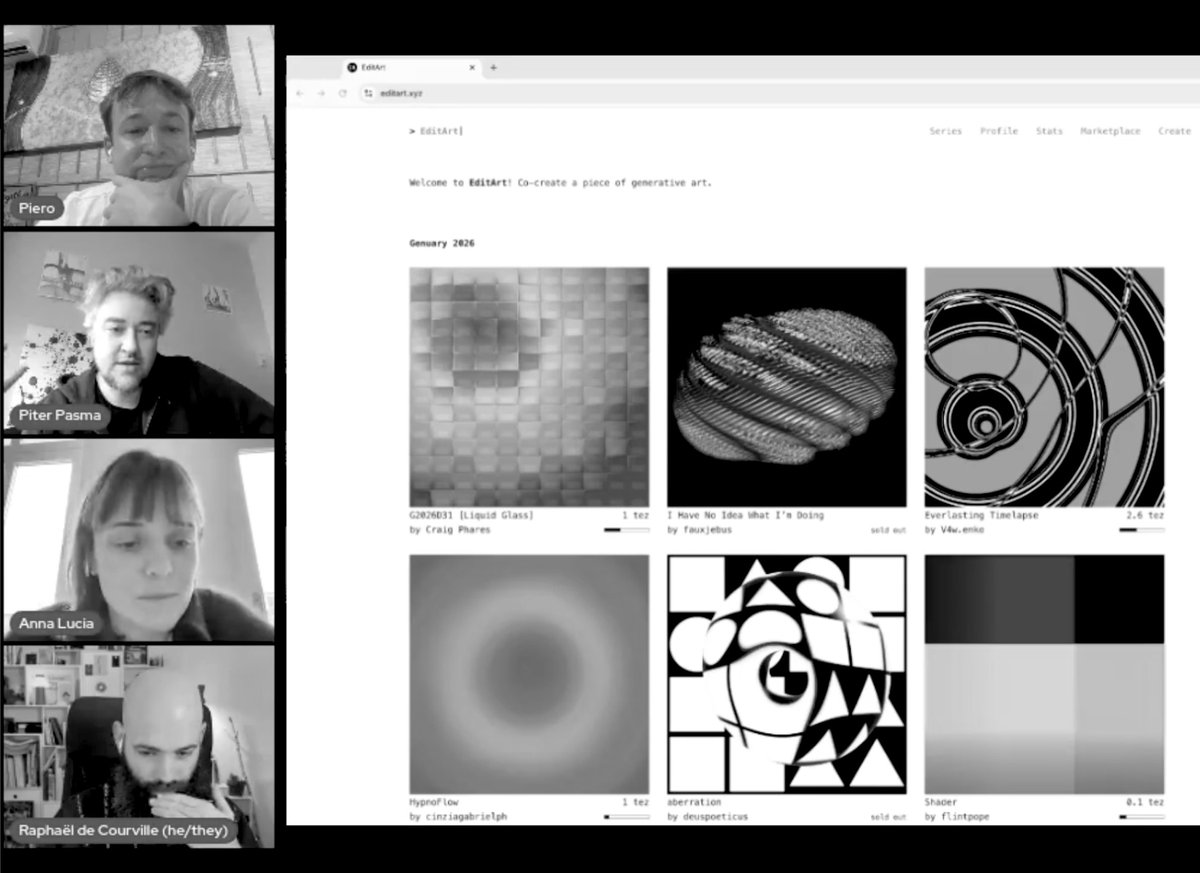Open site info icon beside editart.xyz
Viewport: 1200px width, 873px height.
click(368, 93)
